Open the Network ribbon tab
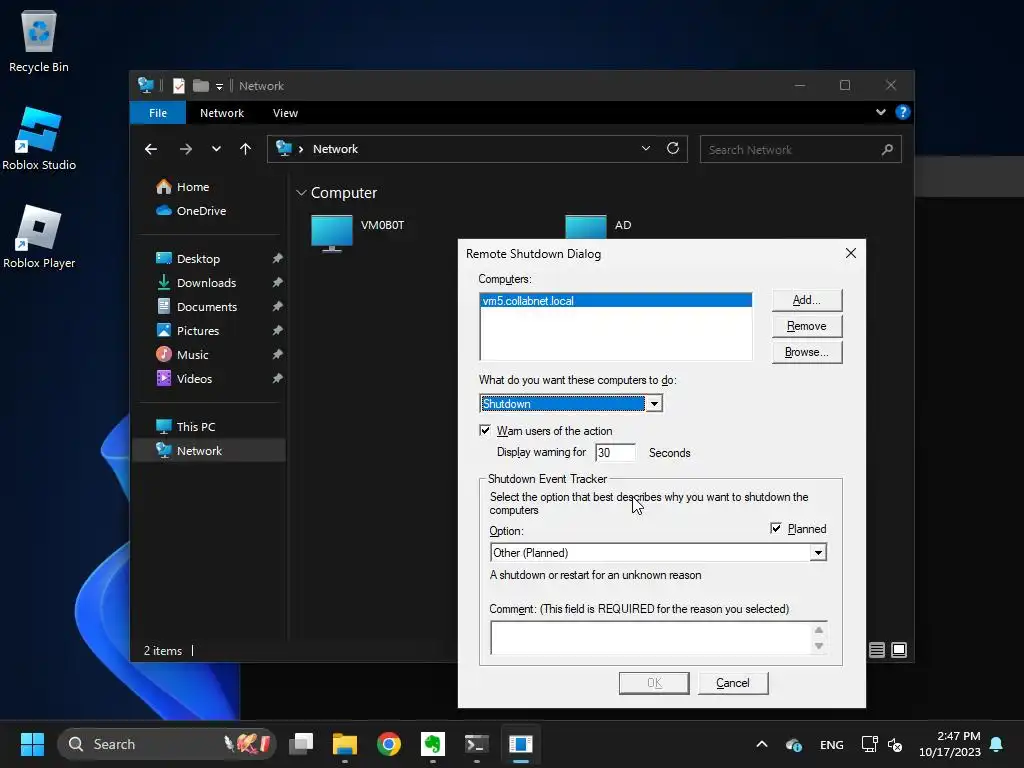 [222, 113]
